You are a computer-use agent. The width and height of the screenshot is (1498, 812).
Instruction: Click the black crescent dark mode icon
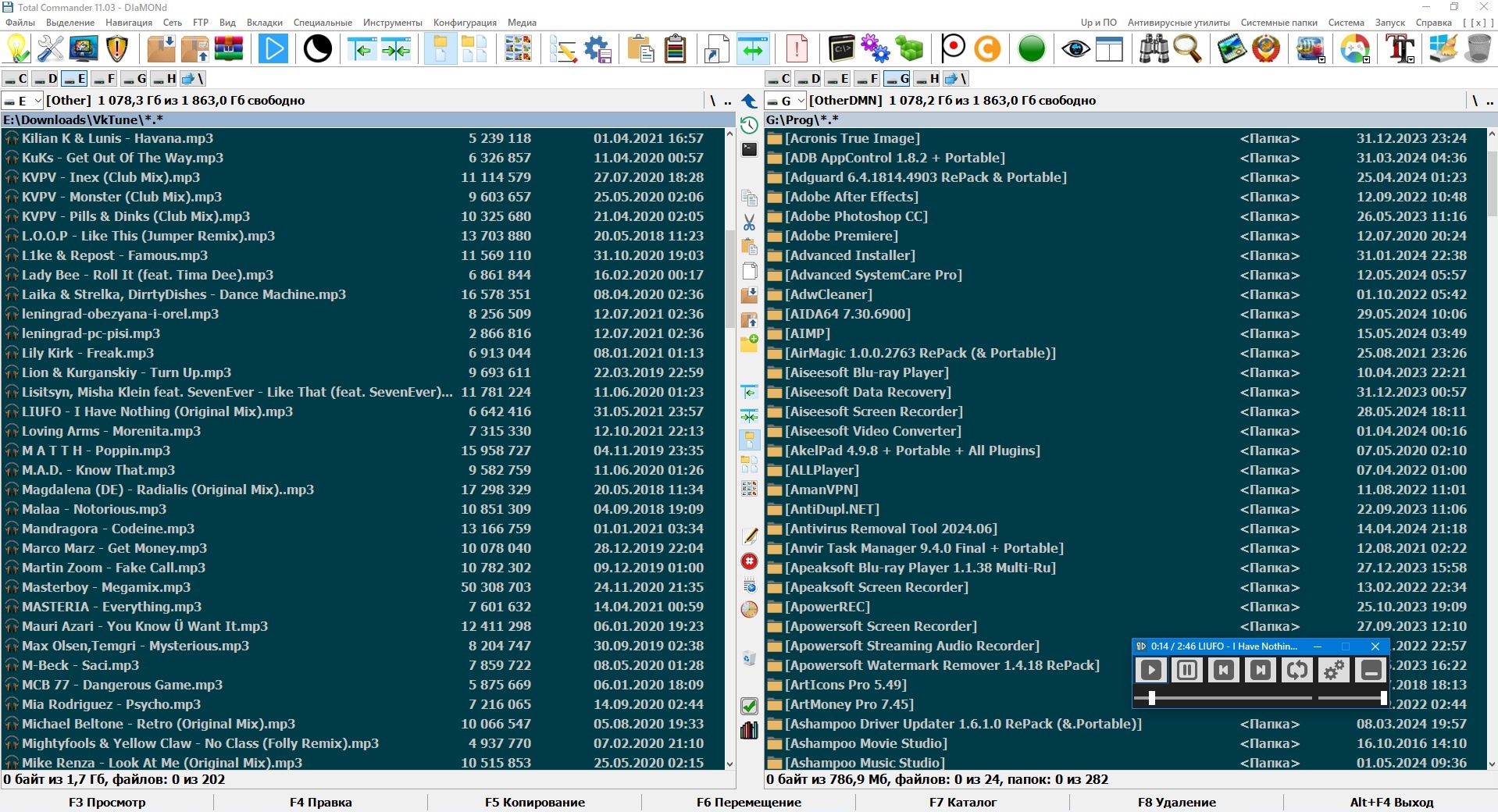coord(317,48)
